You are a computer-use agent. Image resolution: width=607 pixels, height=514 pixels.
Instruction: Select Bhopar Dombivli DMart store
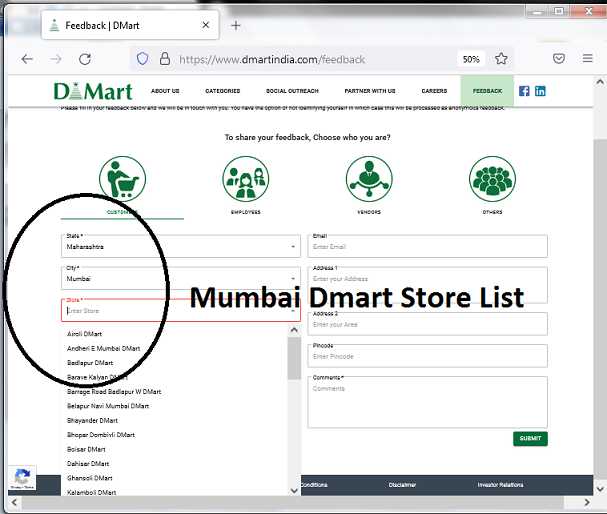(x=101, y=435)
